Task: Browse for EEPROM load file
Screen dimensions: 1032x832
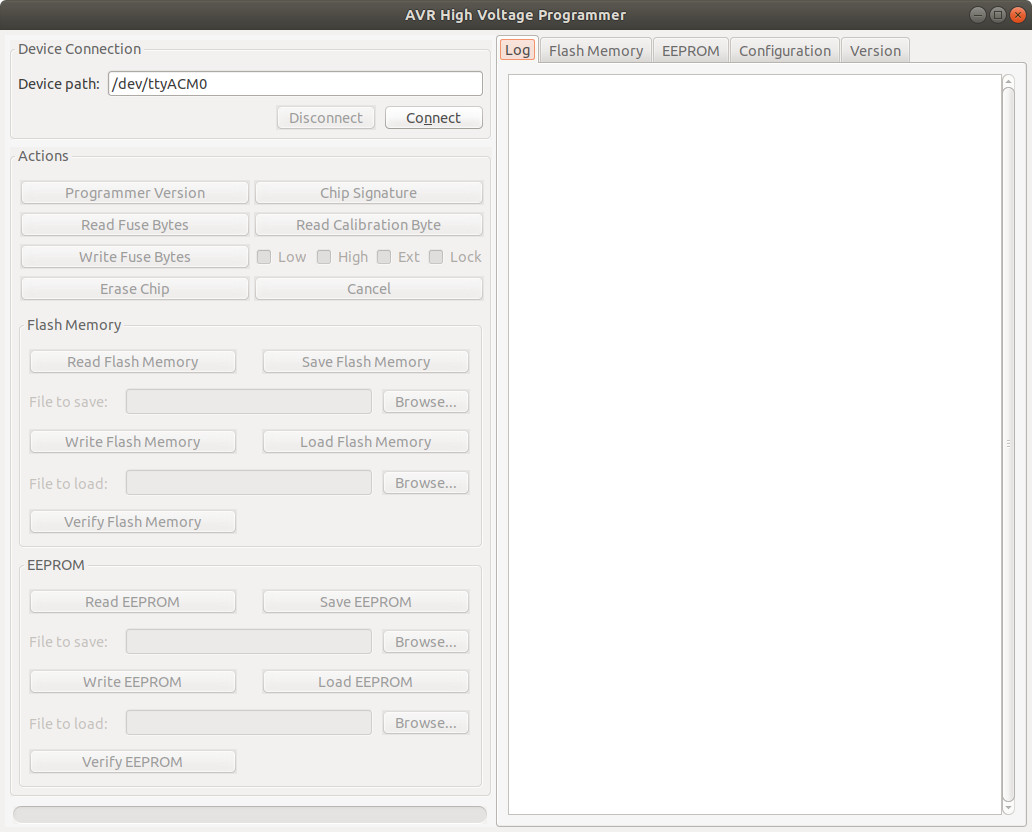Action: [x=426, y=723]
